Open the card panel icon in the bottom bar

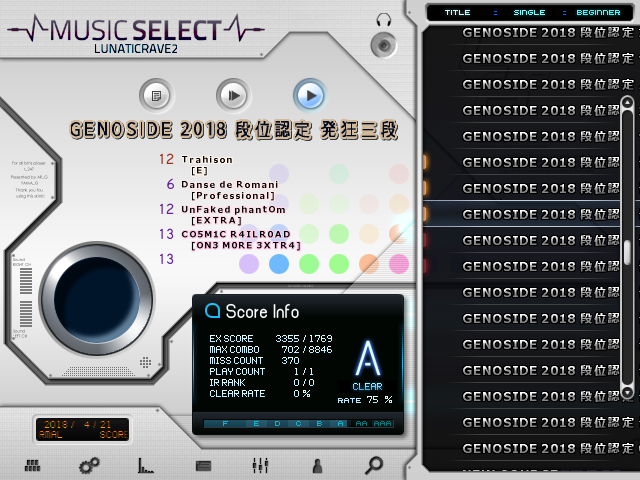coord(203,466)
